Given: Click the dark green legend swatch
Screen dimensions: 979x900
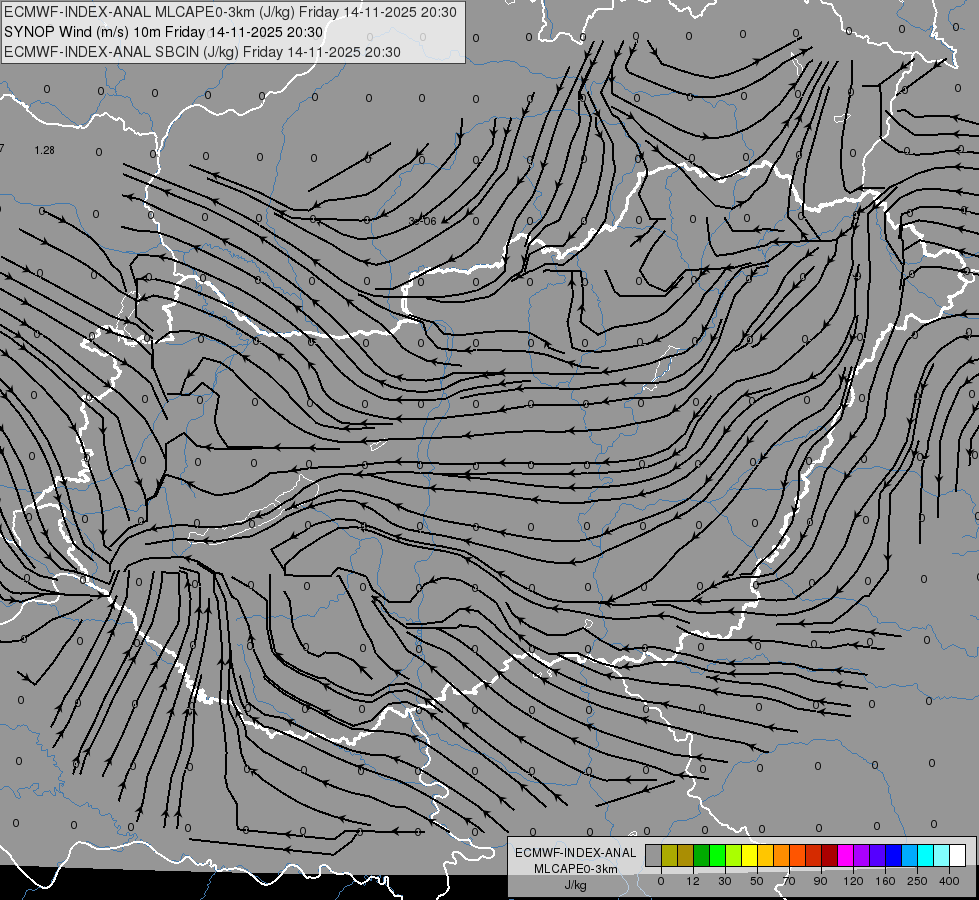Looking at the screenshot, I should click(x=702, y=855).
